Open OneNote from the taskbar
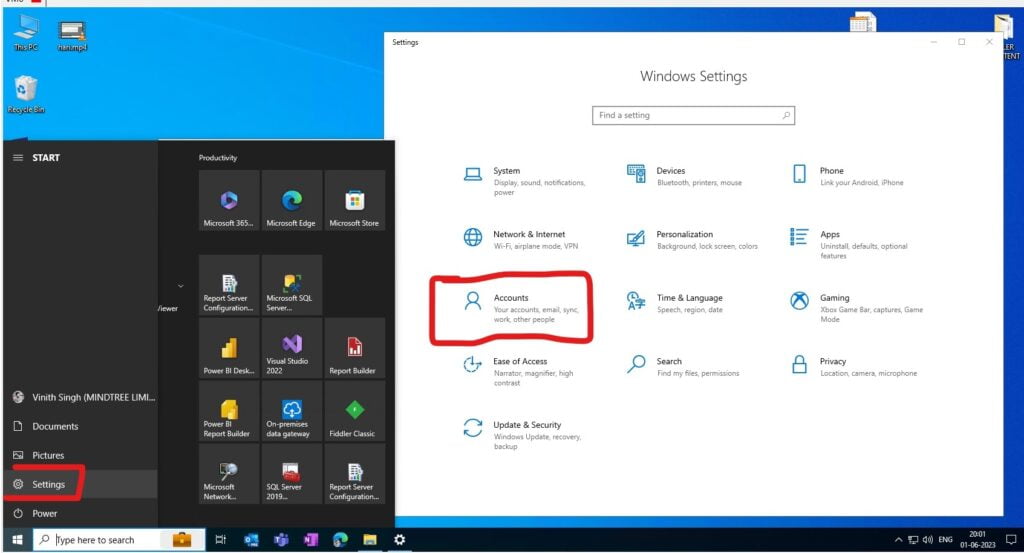Screen dimensions: 1024x553 (x=311, y=540)
